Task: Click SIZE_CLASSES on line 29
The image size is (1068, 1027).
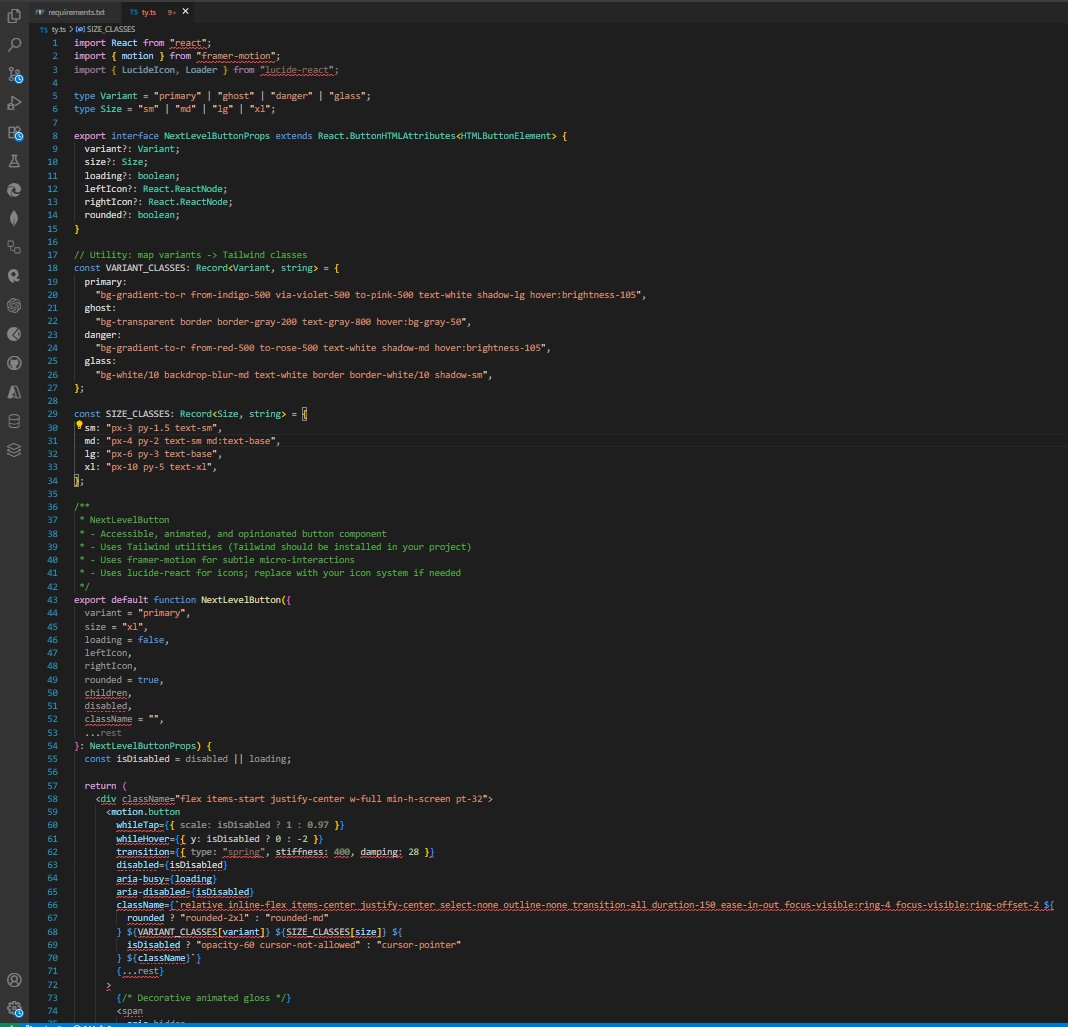Action: [x=137, y=414]
